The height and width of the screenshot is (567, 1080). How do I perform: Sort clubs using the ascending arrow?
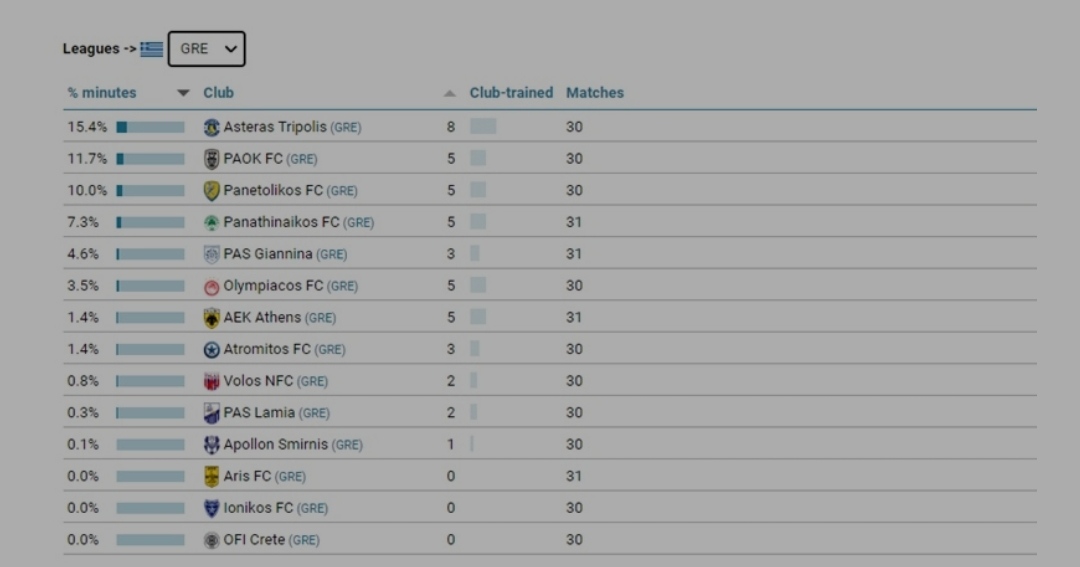point(449,93)
